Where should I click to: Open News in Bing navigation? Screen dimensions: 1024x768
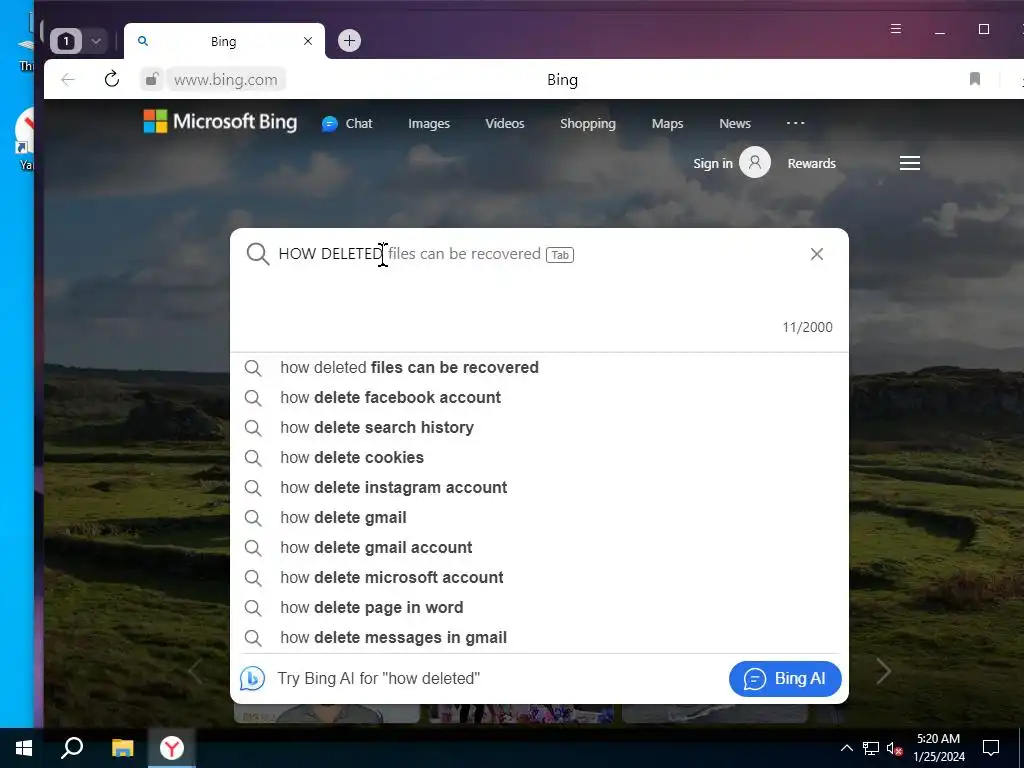(735, 123)
